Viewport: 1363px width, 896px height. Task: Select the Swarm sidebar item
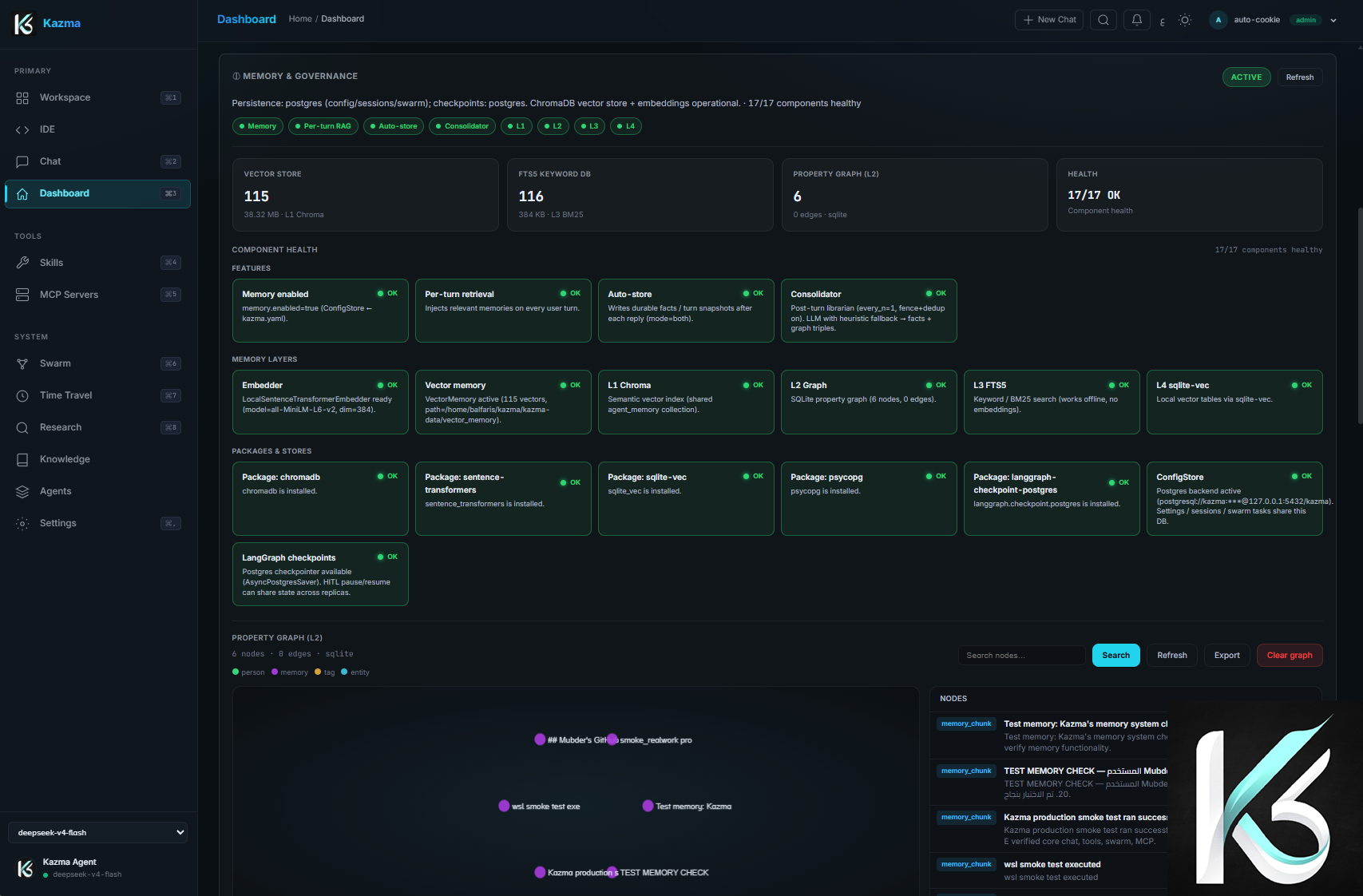point(97,363)
